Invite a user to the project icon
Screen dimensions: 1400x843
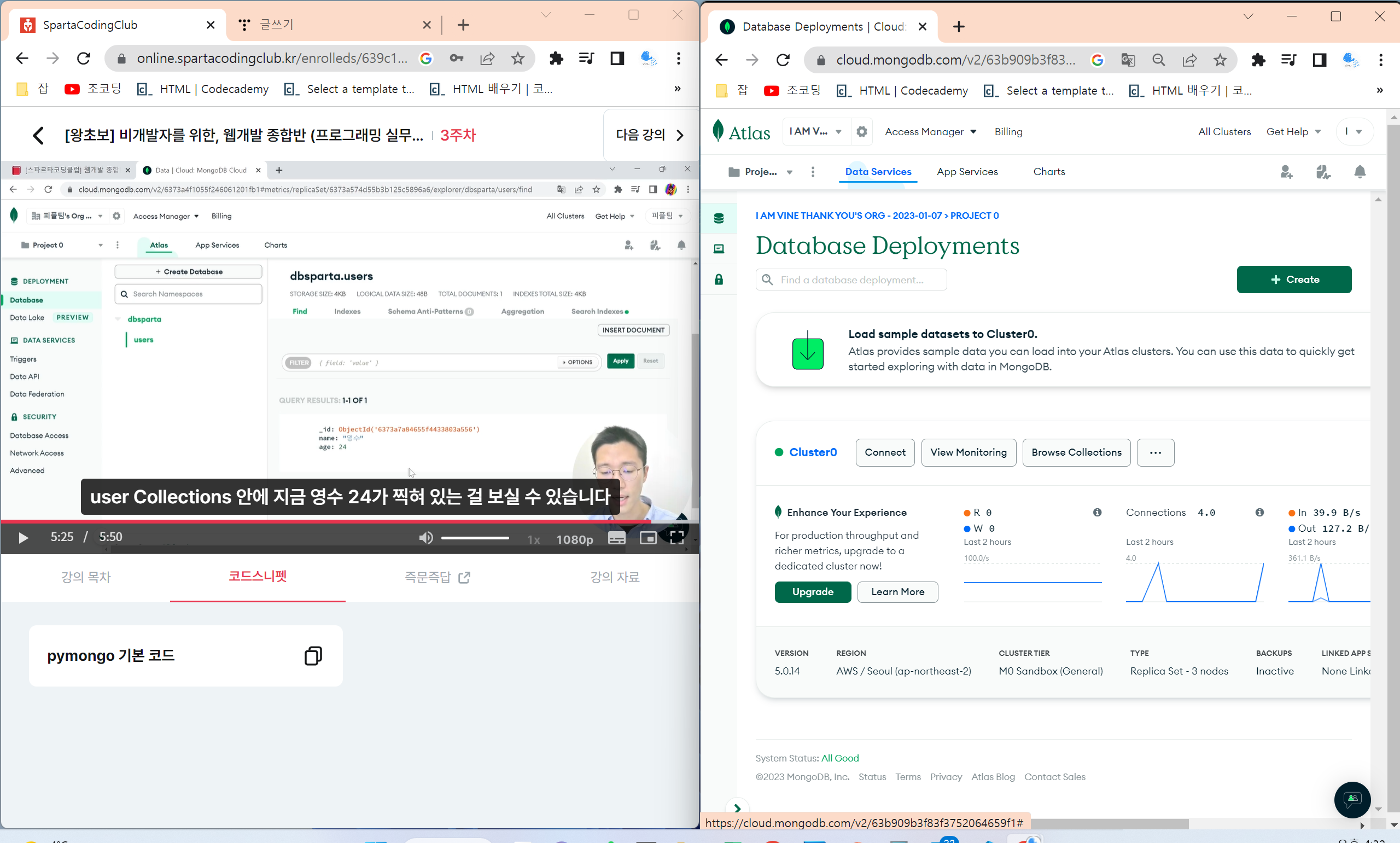pyautogui.click(x=1286, y=172)
